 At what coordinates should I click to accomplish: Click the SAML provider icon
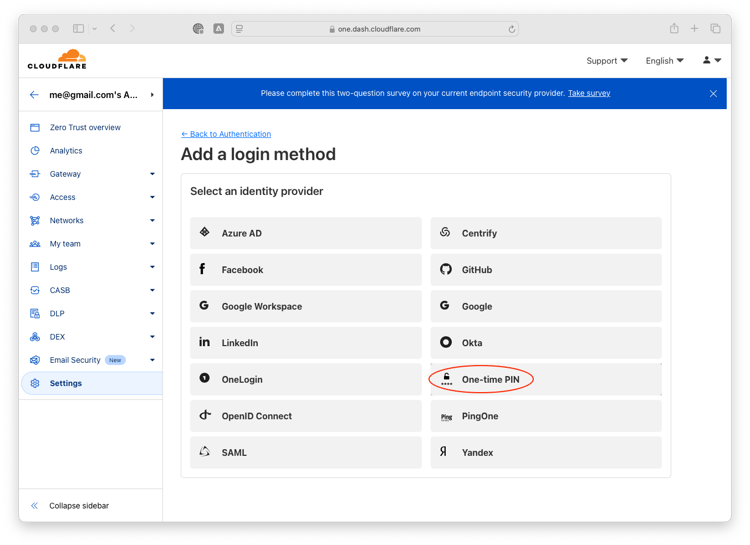(205, 451)
